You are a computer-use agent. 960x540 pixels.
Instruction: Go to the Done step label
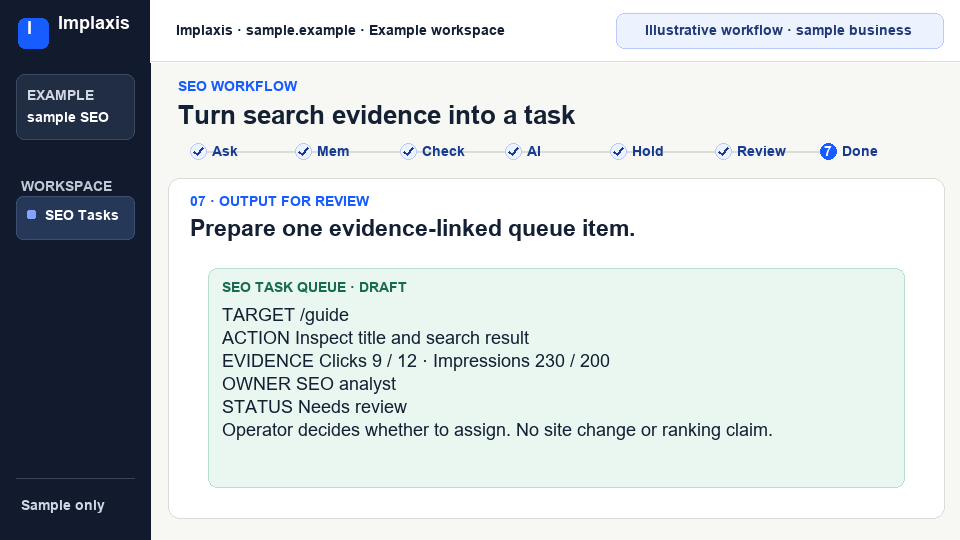[x=860, y=151]
